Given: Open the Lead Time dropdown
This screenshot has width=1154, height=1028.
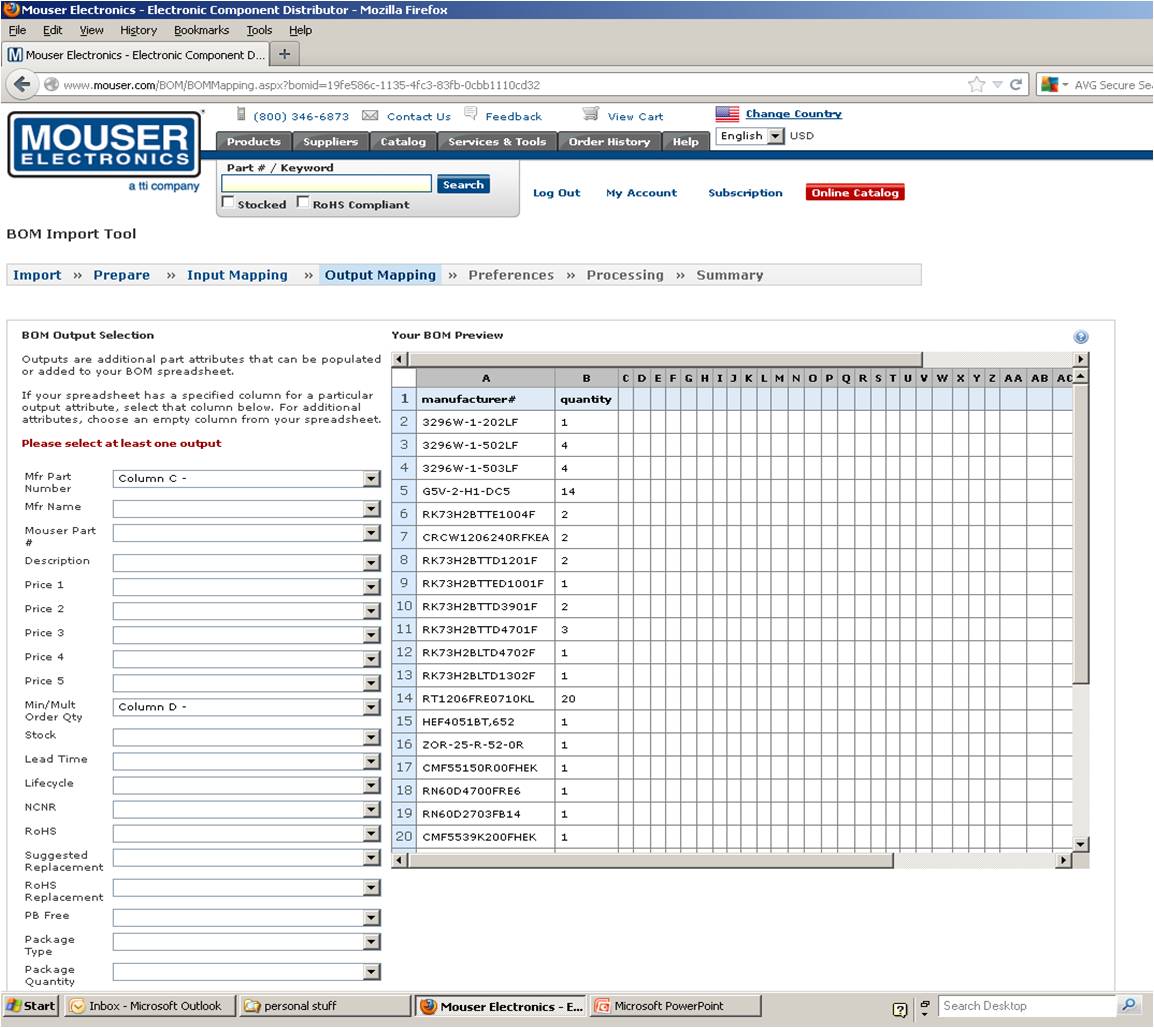Looking at the screenshot, I should pyautogui.click(x=247, y=762).
